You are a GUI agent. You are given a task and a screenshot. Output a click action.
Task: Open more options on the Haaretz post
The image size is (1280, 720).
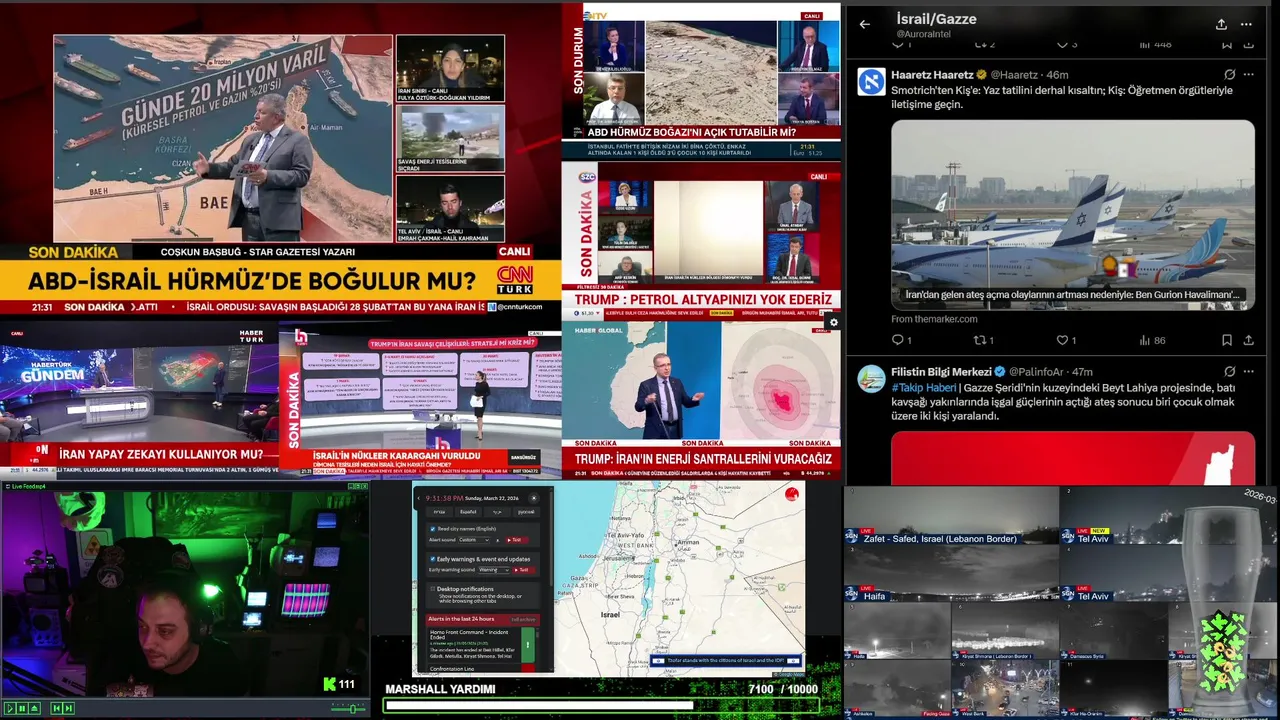[1249, 74]
